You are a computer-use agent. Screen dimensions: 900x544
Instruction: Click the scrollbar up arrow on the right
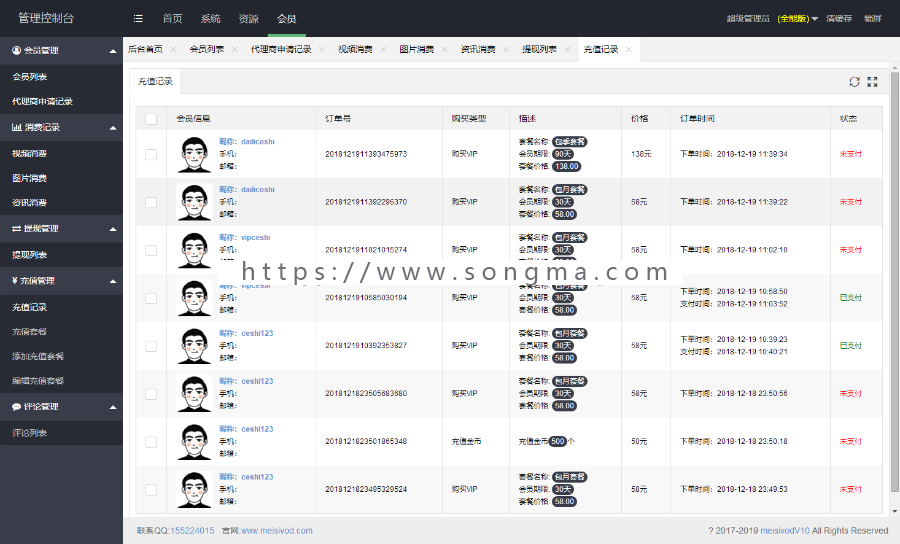pos(895,68)
